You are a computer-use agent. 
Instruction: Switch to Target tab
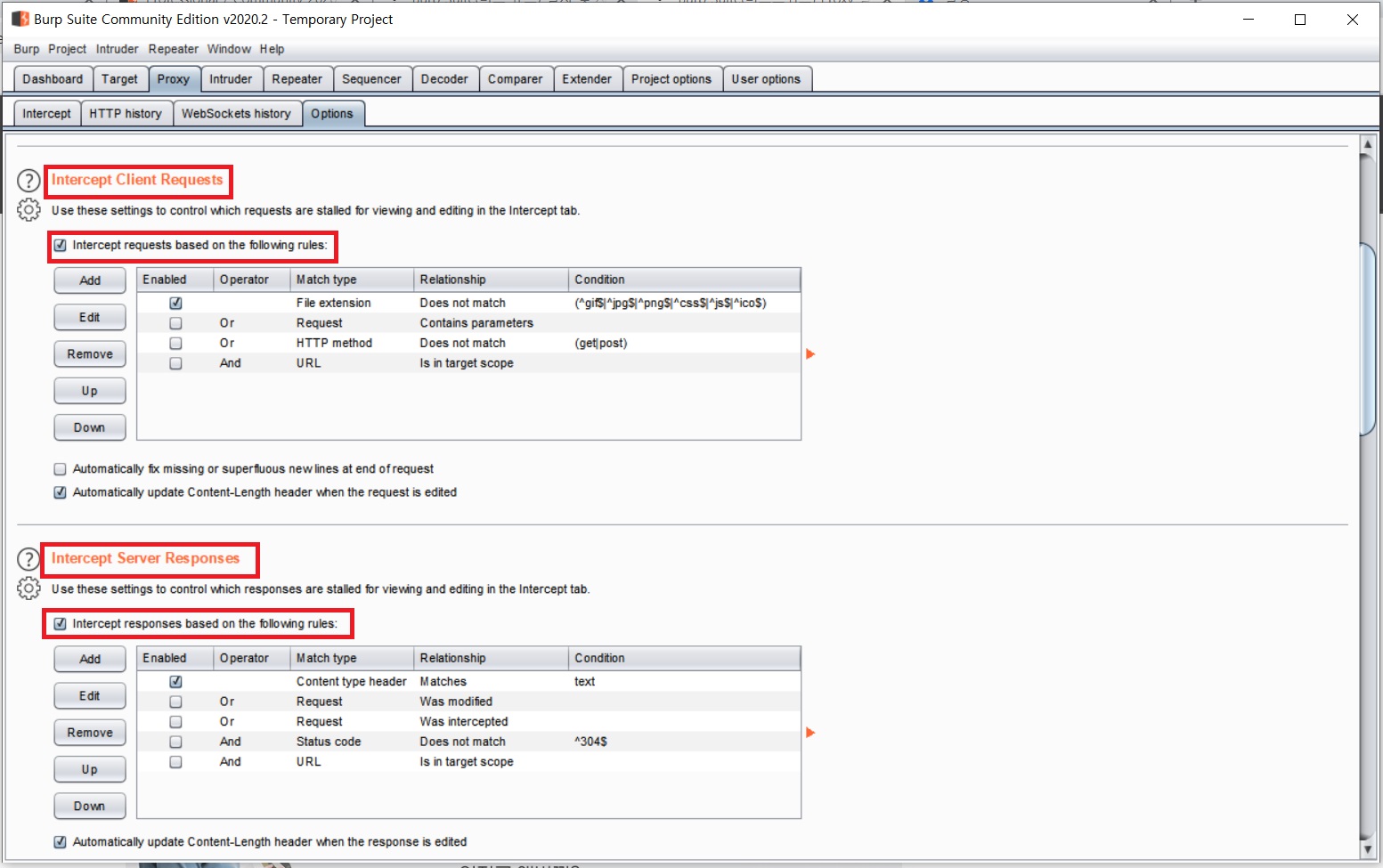[x=119, y=79]
